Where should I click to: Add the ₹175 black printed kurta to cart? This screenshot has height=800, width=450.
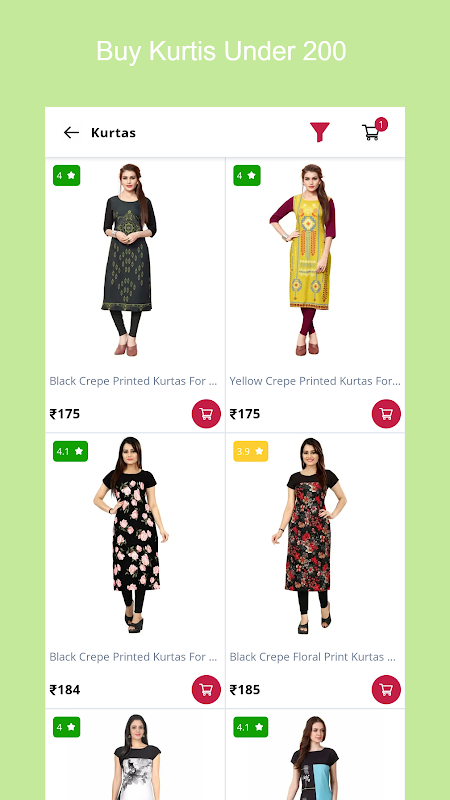[x=206, y=414]
